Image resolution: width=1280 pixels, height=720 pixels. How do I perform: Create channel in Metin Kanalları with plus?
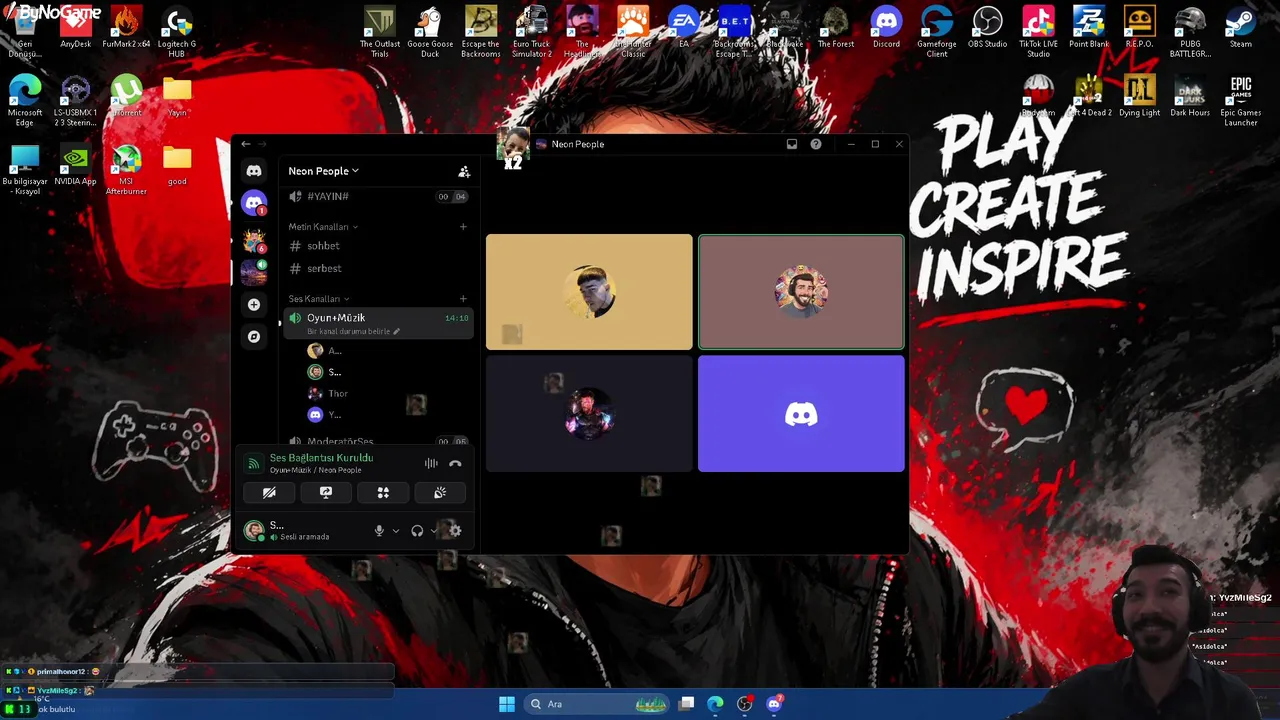point(463,227)
